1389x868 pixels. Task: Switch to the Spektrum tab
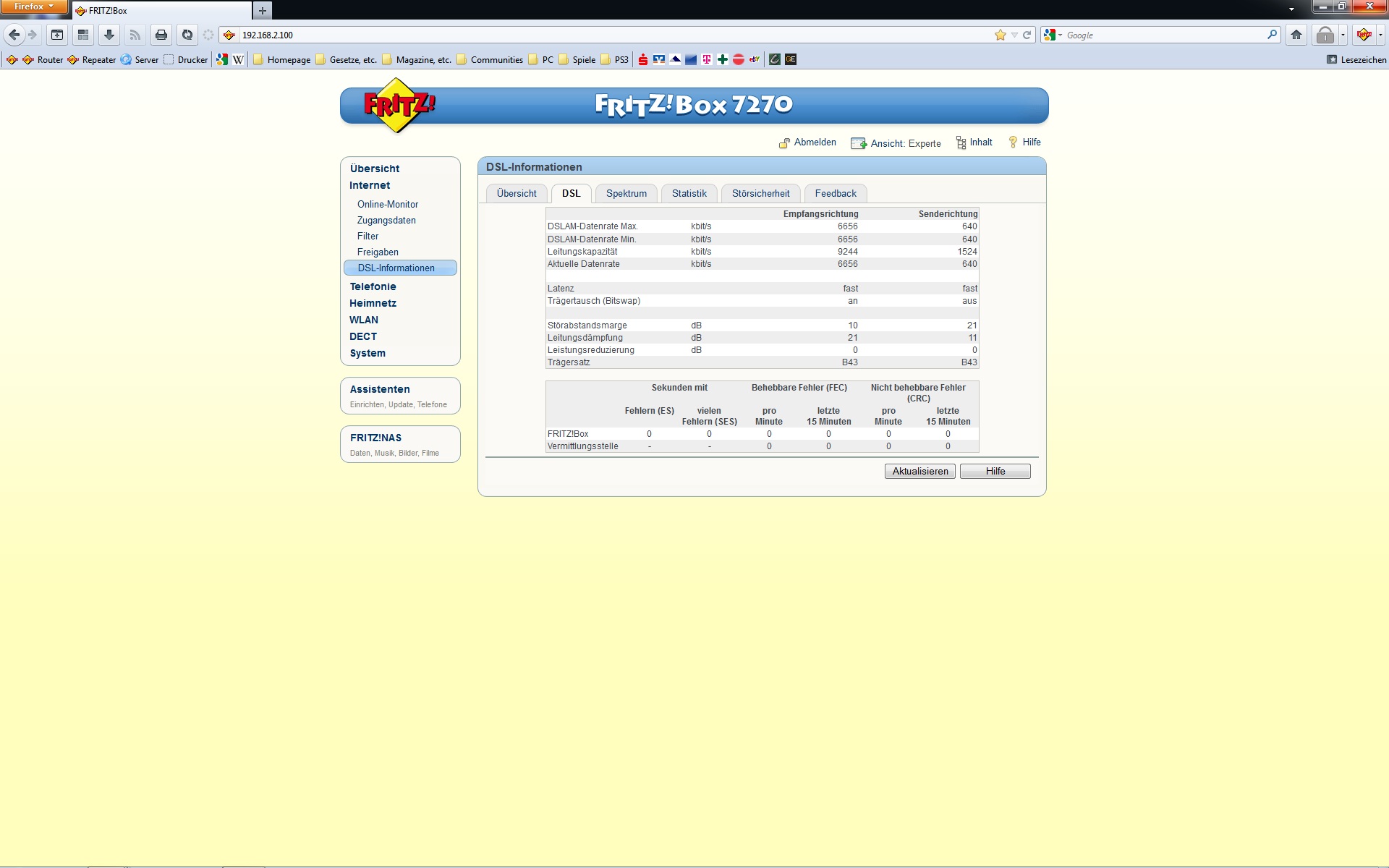point(626,193)
